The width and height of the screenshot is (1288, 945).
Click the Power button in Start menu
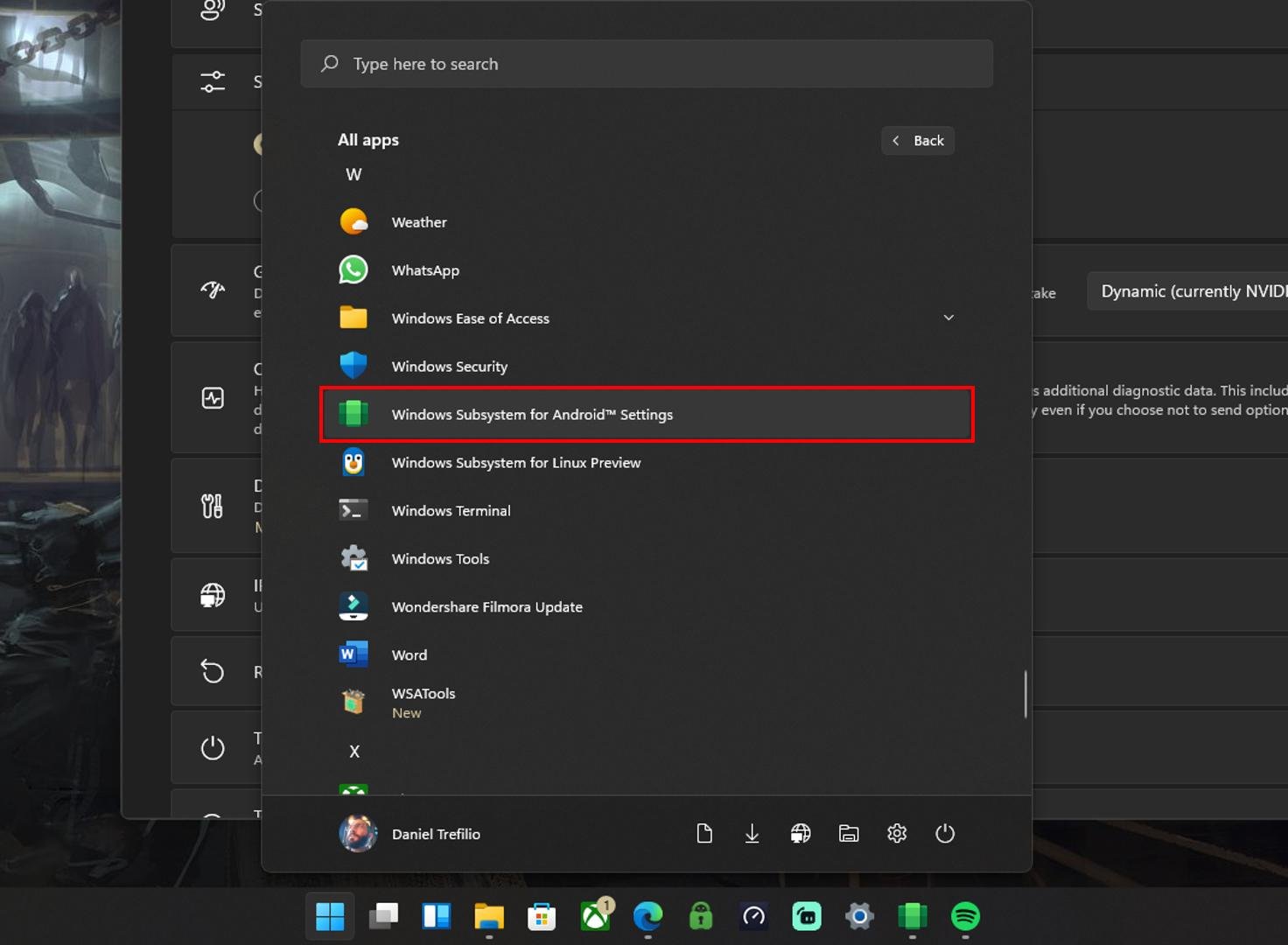(x=945, y=834)
